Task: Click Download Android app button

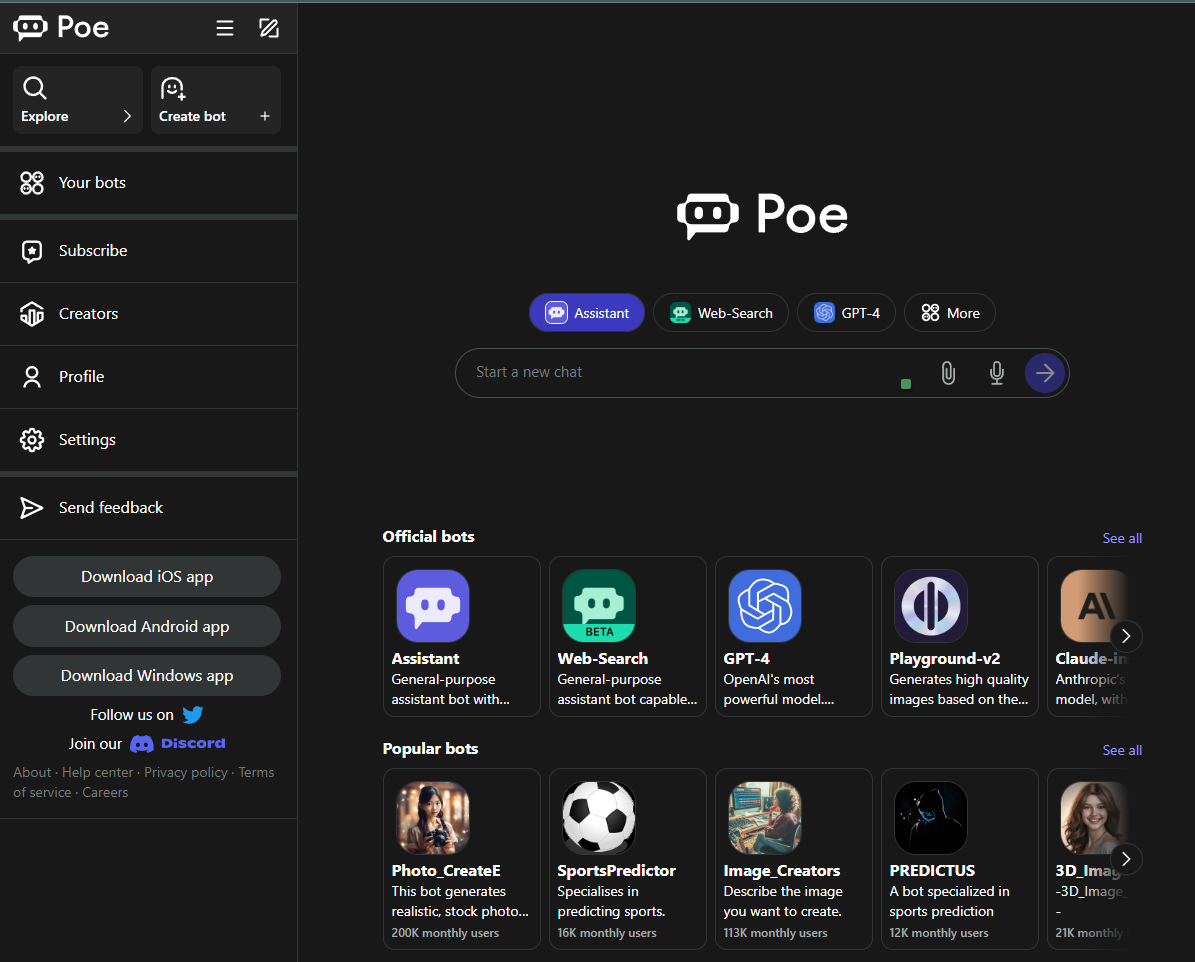Action: click(147, 626)
